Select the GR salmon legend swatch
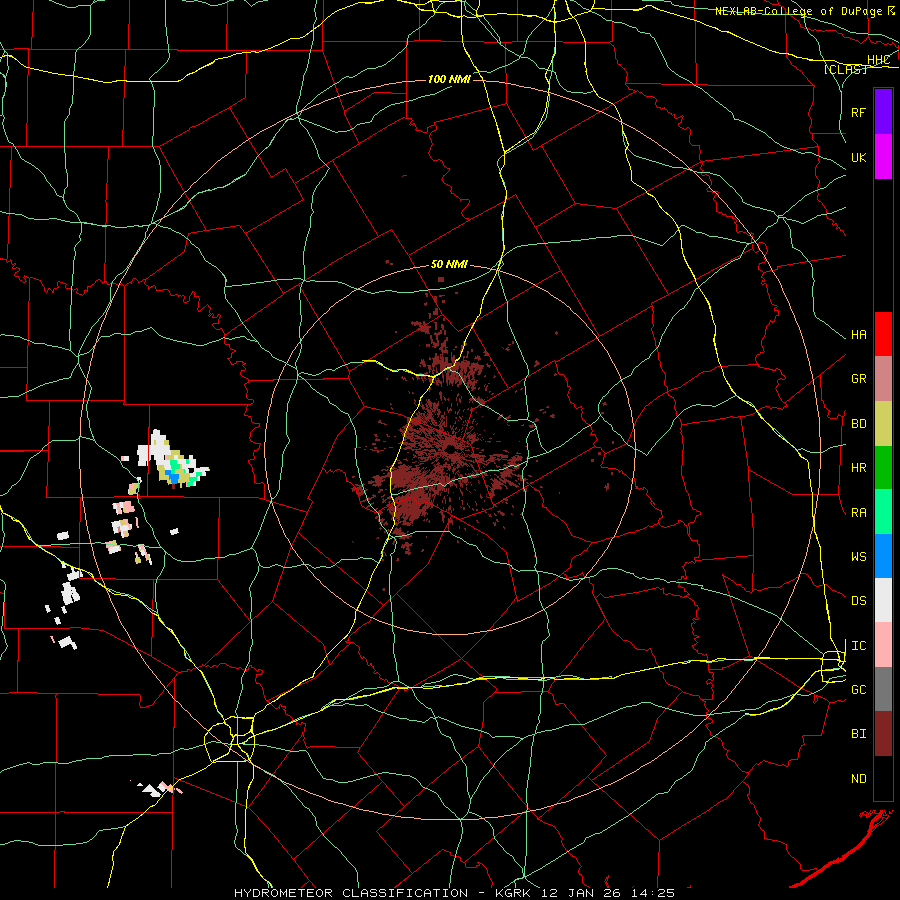900x900 pixels. click(883, 379)
